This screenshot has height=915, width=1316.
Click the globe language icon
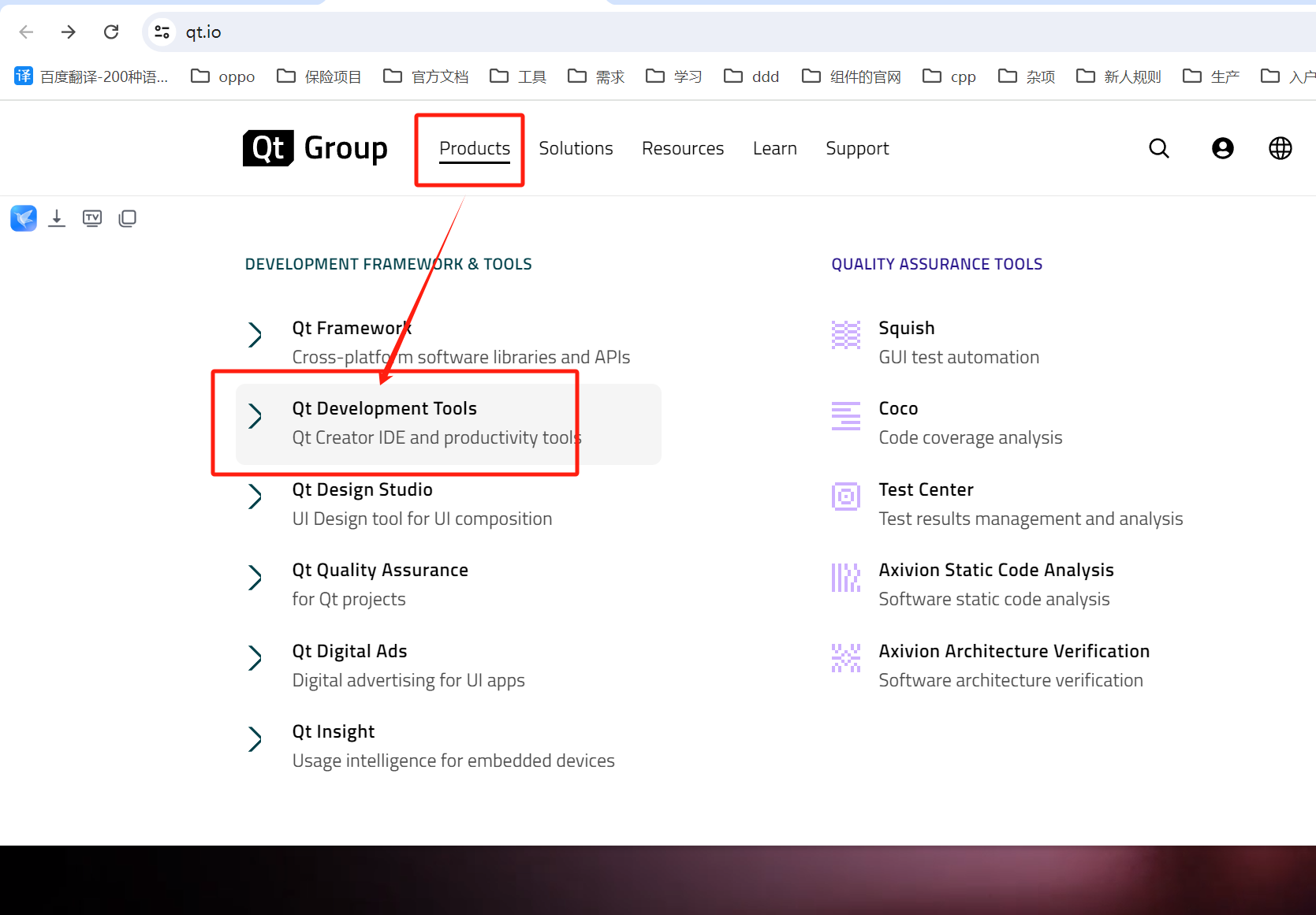point(1281,148)
